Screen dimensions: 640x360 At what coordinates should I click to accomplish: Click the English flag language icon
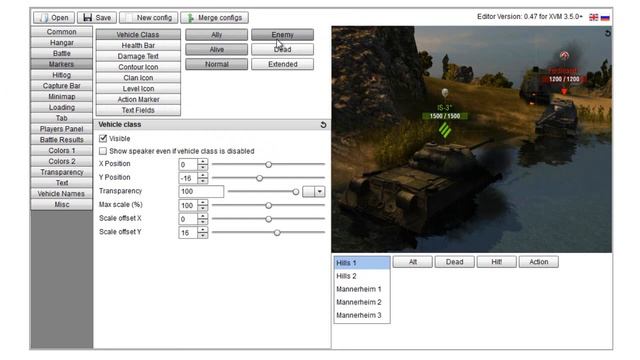point(593,17)
